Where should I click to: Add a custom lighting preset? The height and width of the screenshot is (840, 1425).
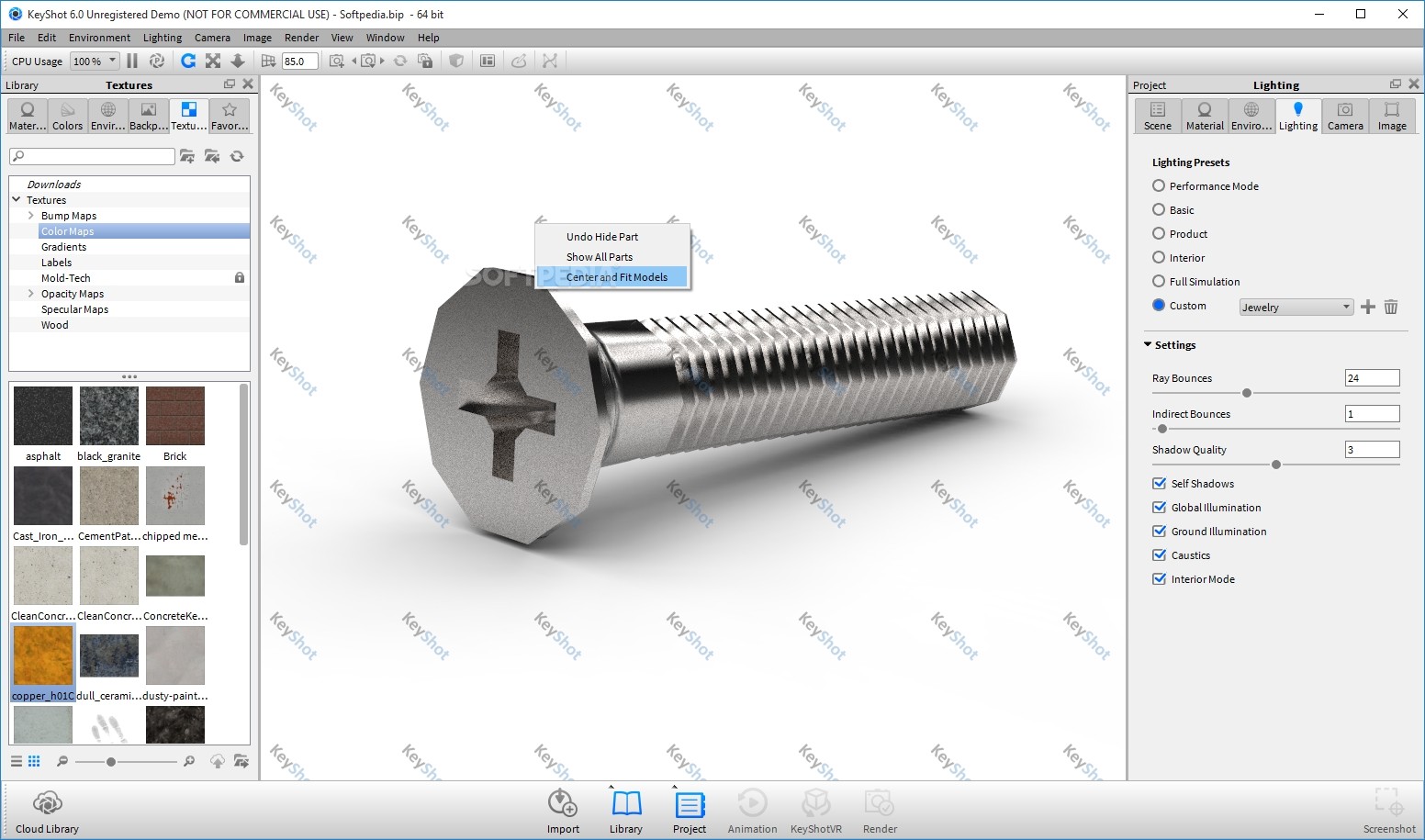(1368, 307)
